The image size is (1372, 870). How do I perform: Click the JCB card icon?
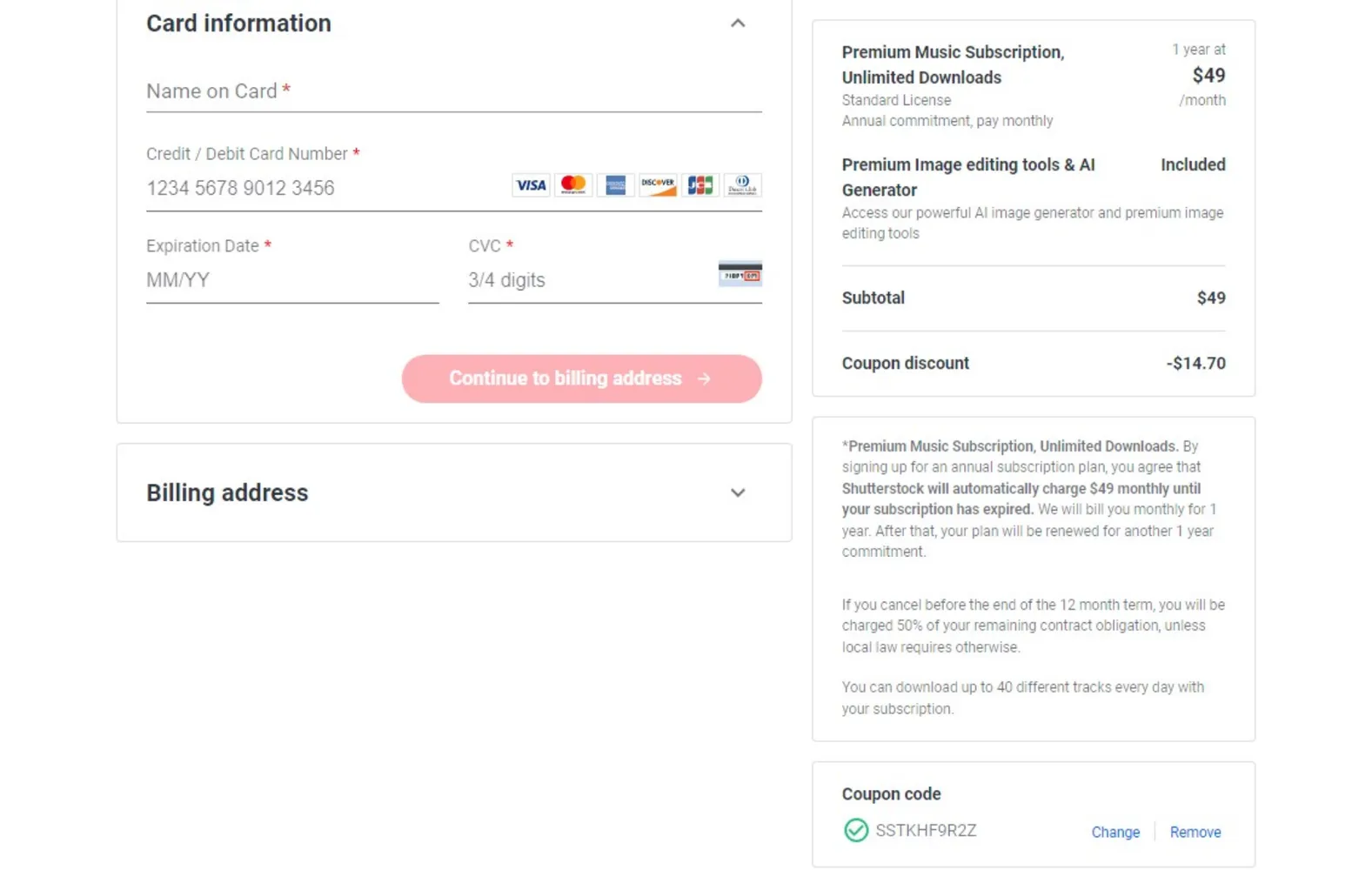tap(699, 185)
